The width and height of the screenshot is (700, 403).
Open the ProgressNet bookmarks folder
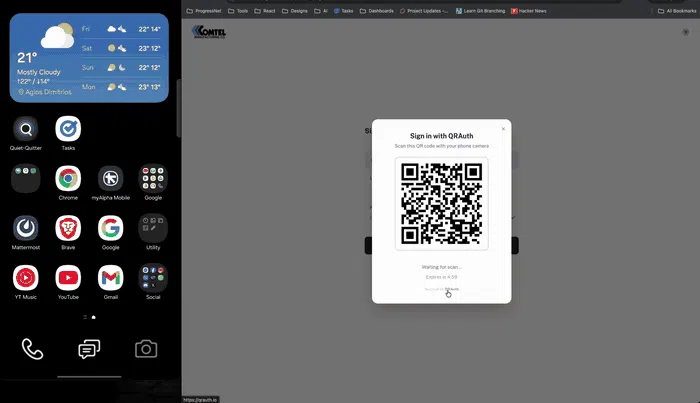click(204, 11)
